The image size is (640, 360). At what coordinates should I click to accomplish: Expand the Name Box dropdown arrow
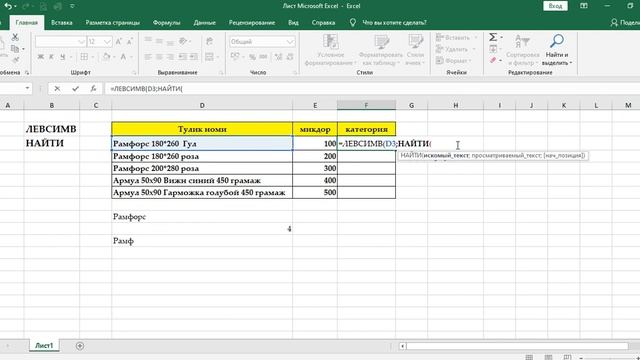[27, 88]
